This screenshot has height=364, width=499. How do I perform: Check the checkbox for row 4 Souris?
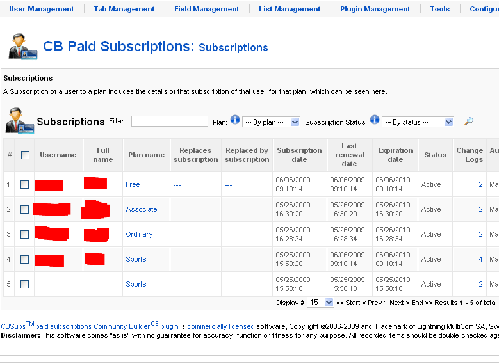point(24,259)
